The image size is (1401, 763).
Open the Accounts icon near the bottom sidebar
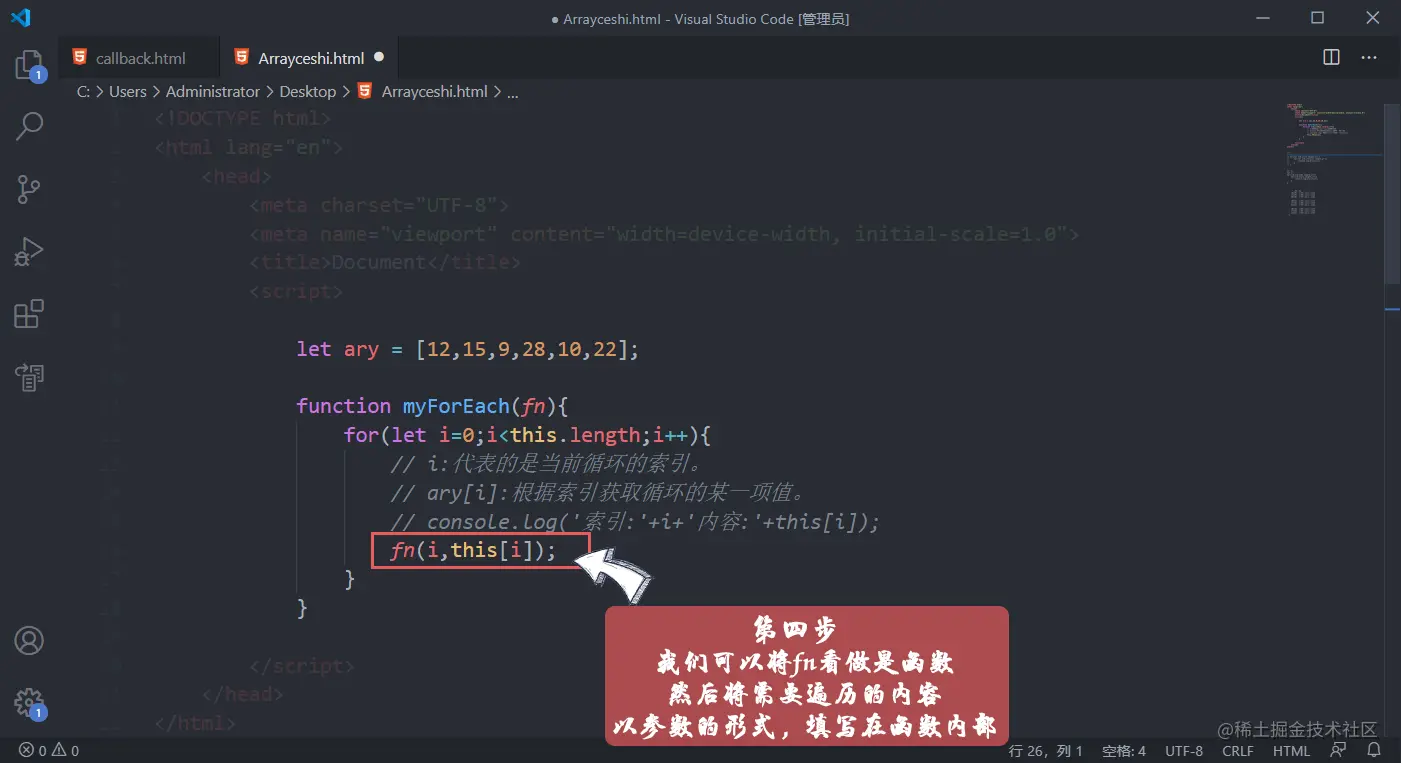click(x=27, y=640)
